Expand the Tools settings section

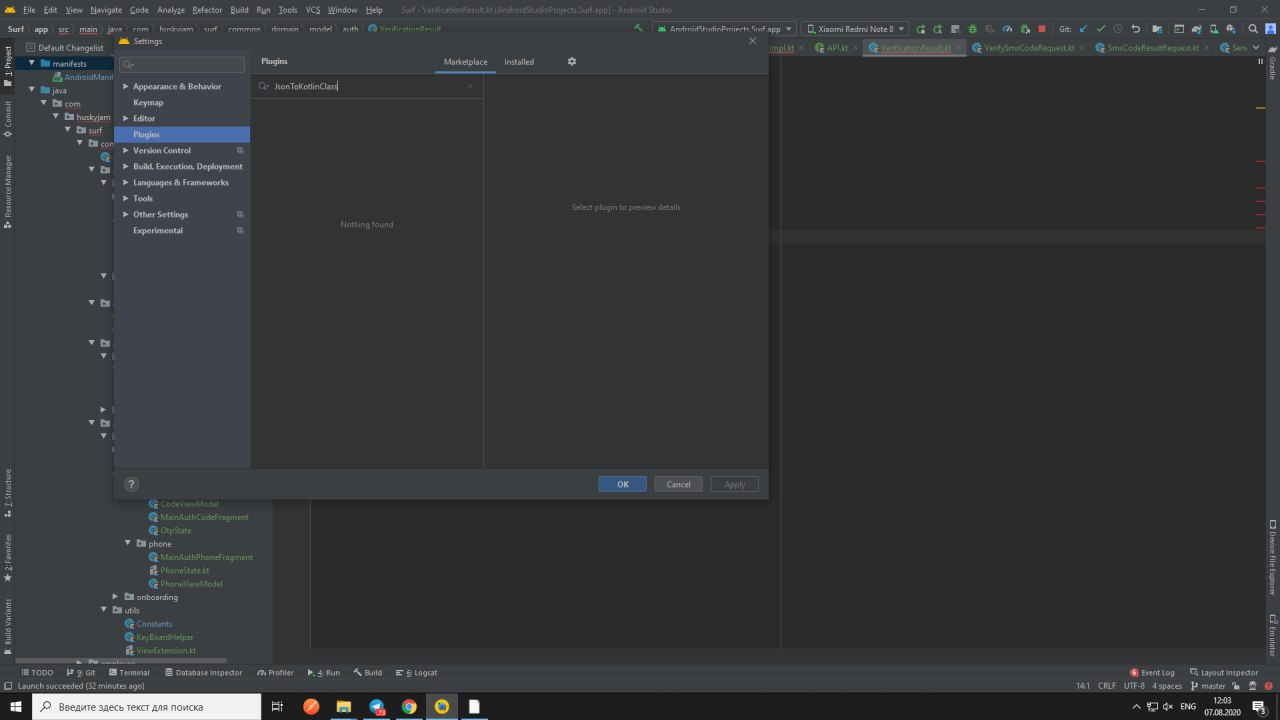coord(126,199)
